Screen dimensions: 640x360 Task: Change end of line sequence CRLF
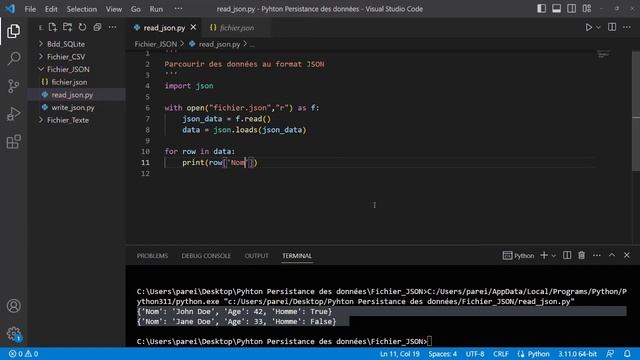(x=500, y=353)
